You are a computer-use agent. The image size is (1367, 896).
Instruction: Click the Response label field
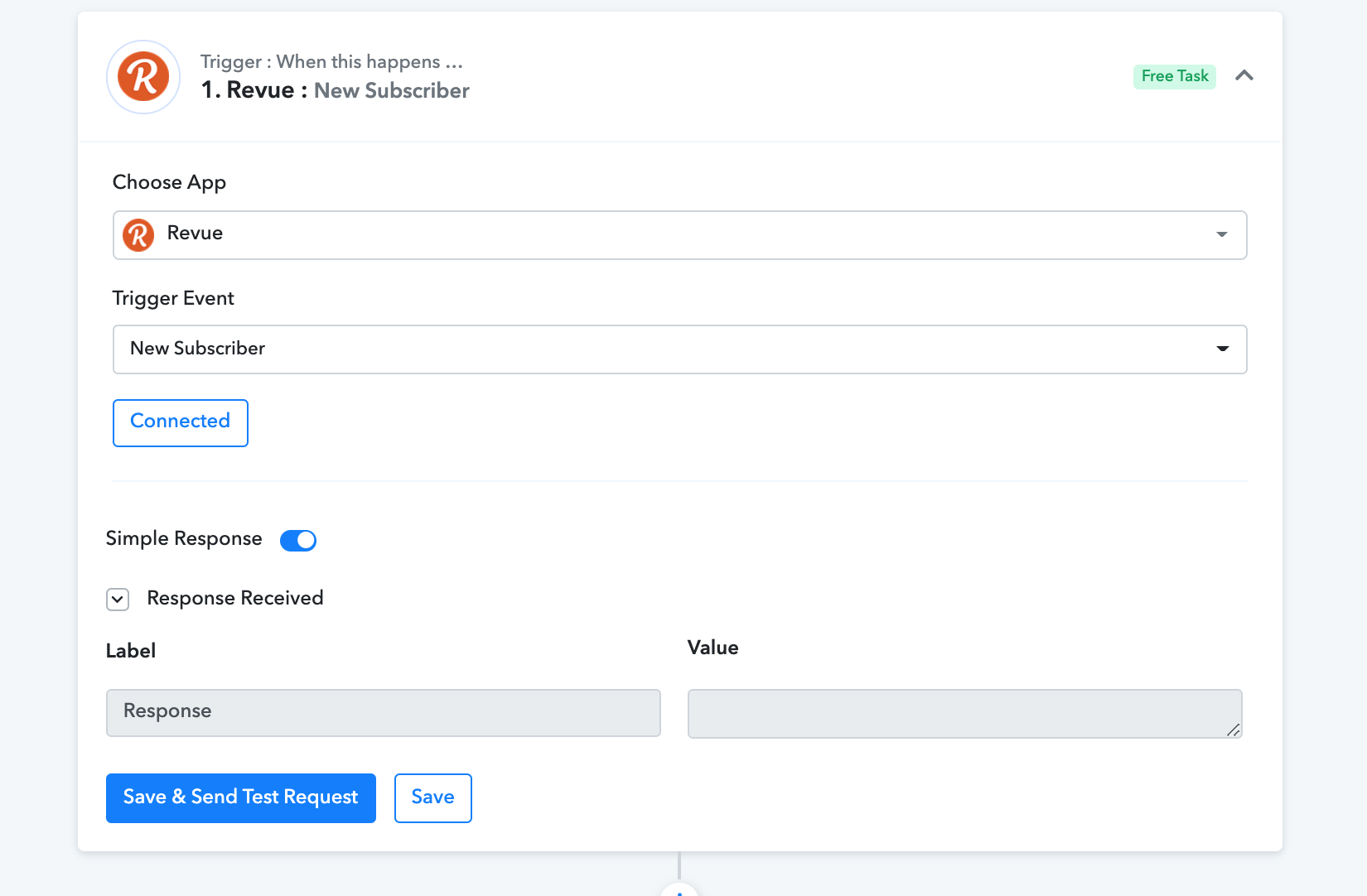(384, 713)
